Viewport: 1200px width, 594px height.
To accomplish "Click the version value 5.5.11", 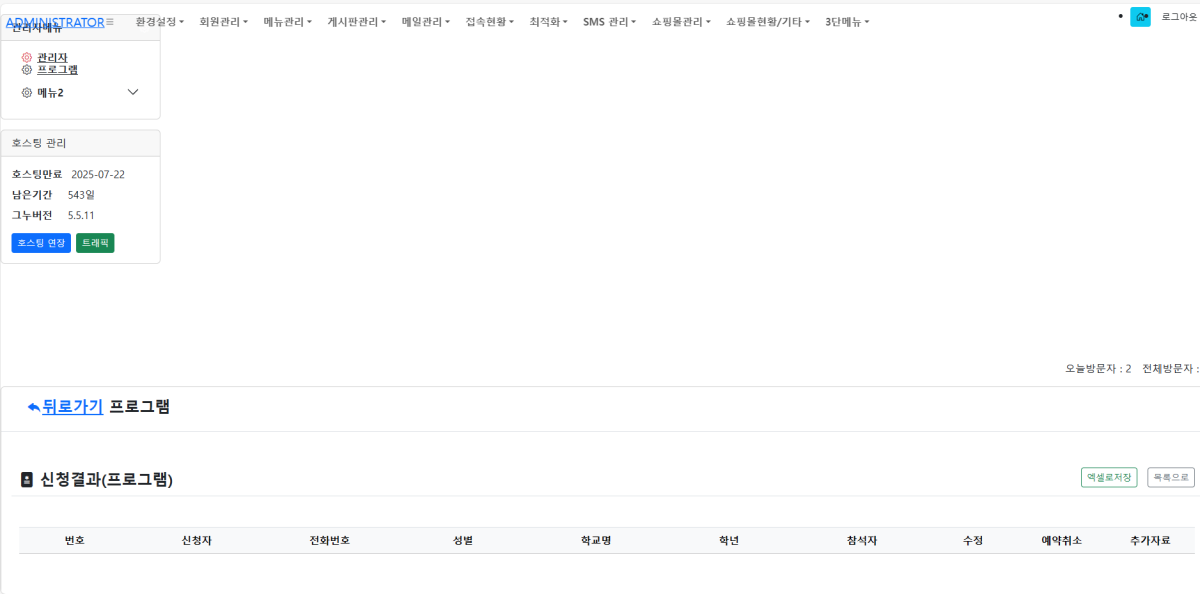I will [82, 215].
